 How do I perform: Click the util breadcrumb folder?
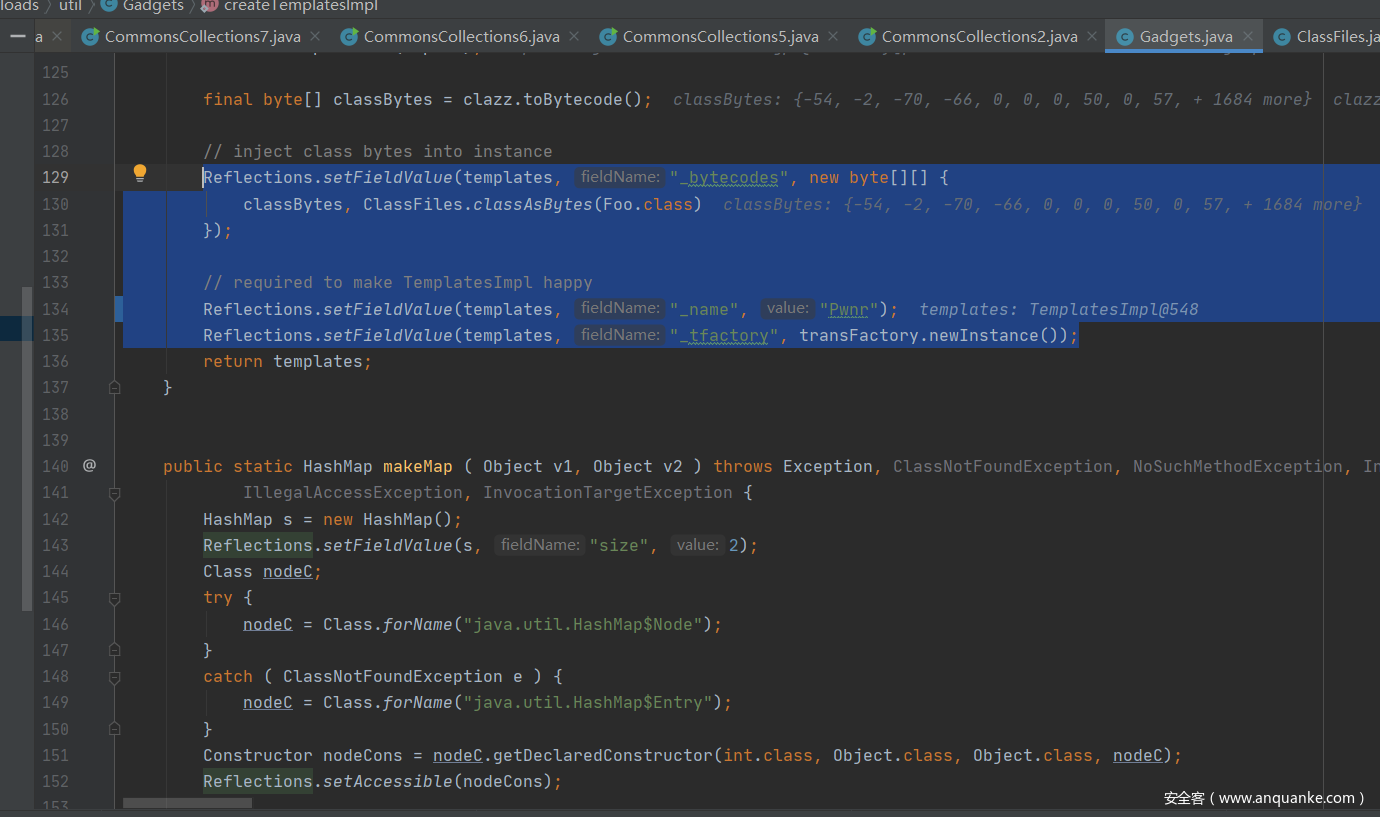tap(70, 6)
